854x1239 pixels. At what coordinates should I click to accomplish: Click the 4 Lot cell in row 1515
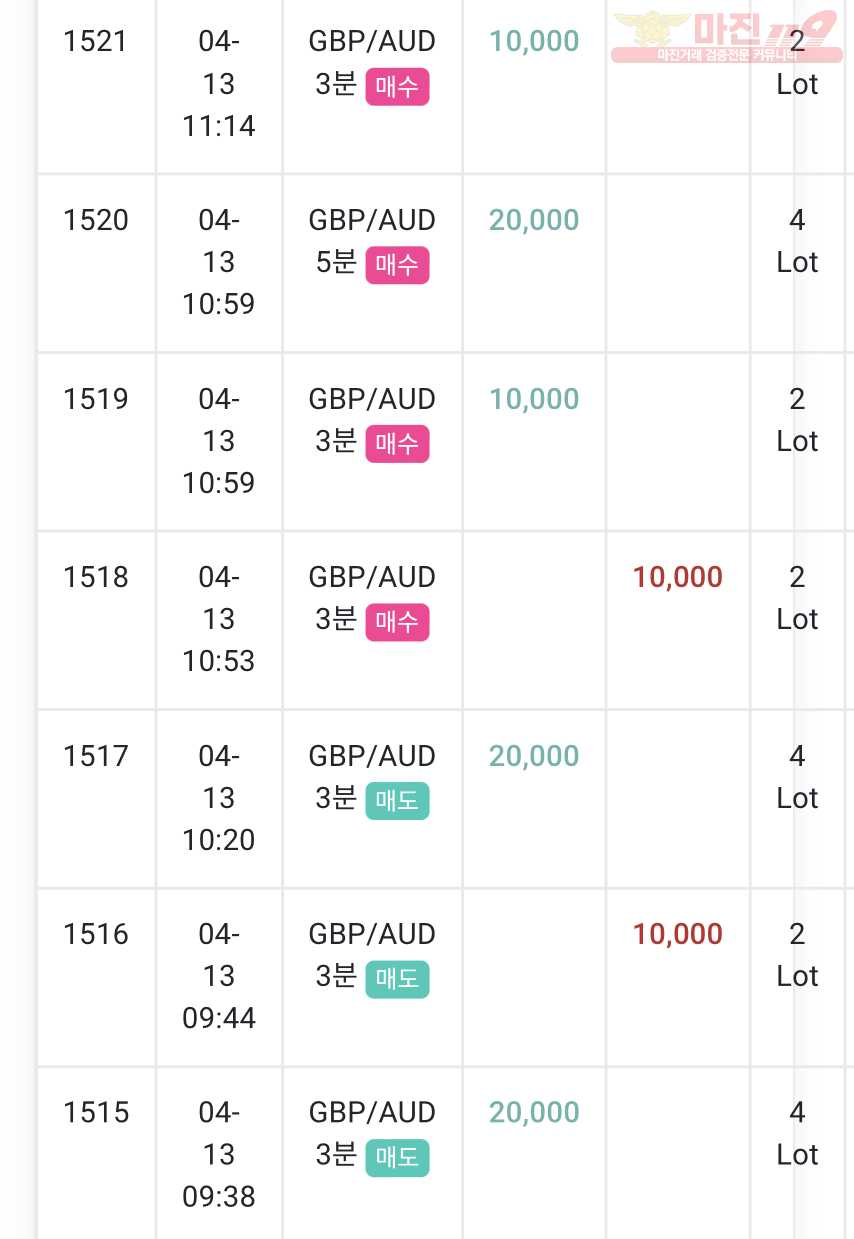(797, 1134)
